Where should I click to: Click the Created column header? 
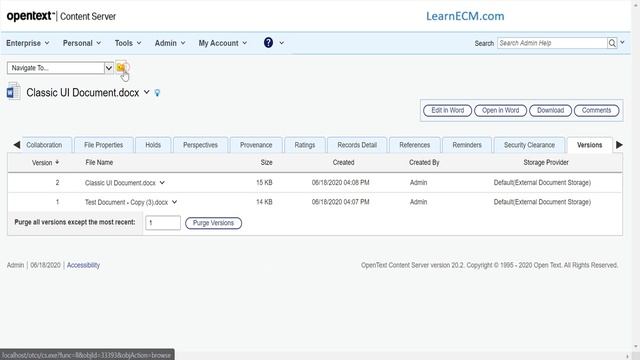click(x=343, y=162)
